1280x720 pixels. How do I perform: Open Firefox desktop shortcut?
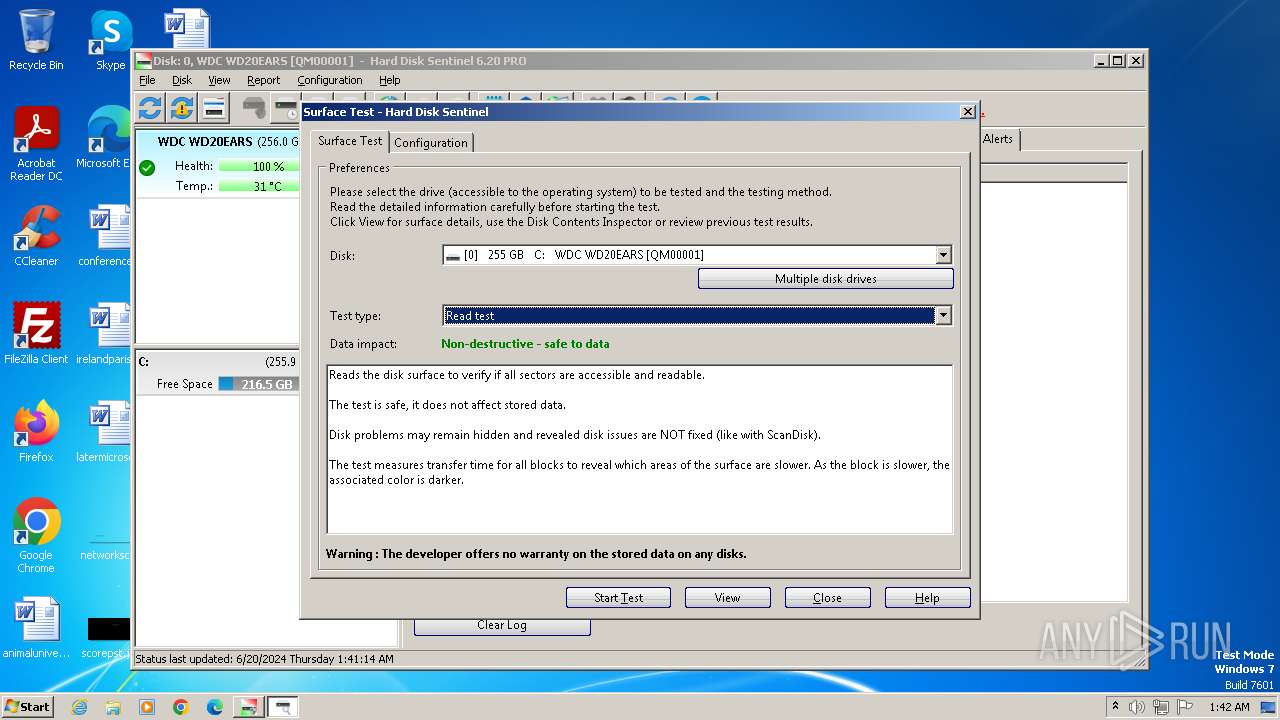click(36, 431)
